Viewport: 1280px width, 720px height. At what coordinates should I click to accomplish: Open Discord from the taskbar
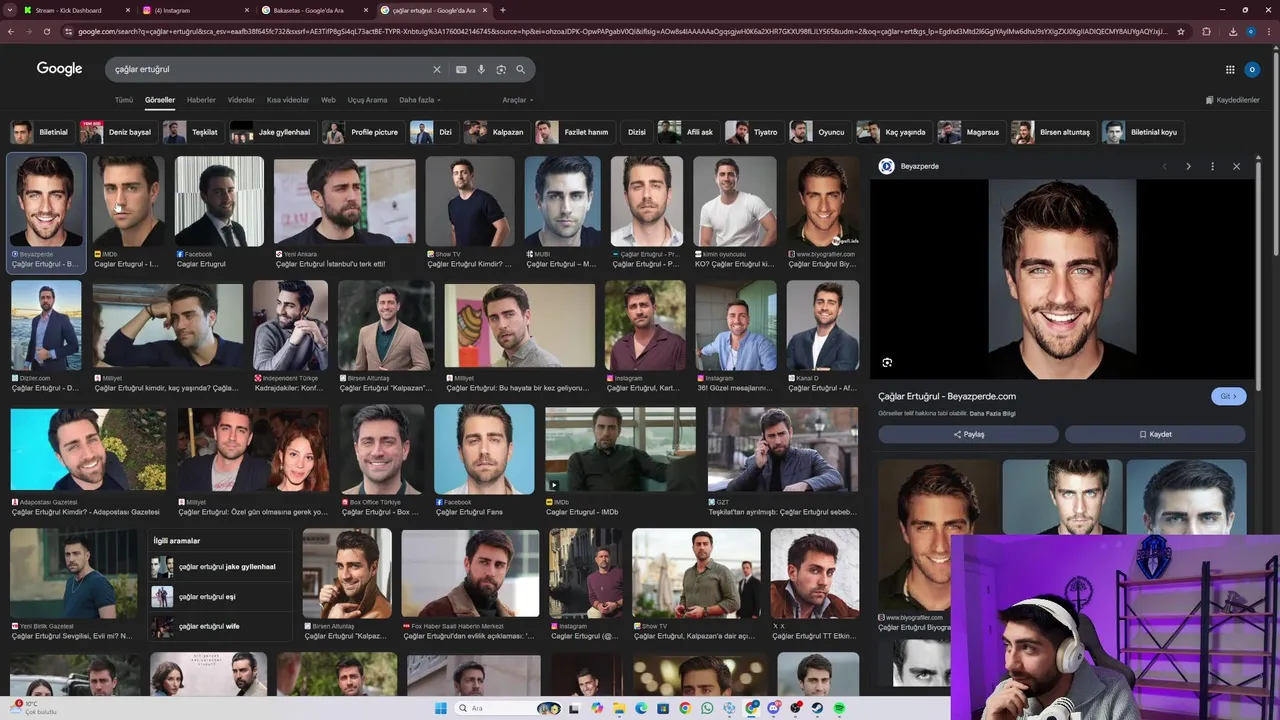point(773,708)
